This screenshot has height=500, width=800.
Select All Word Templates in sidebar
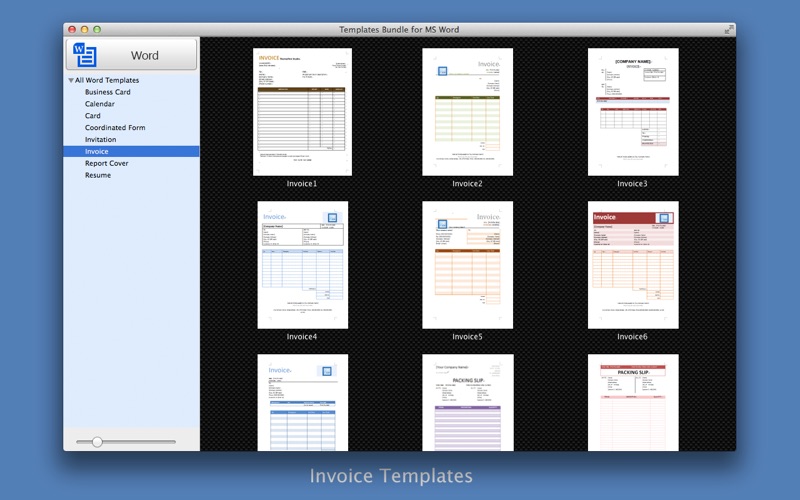[x=107, y=80]
